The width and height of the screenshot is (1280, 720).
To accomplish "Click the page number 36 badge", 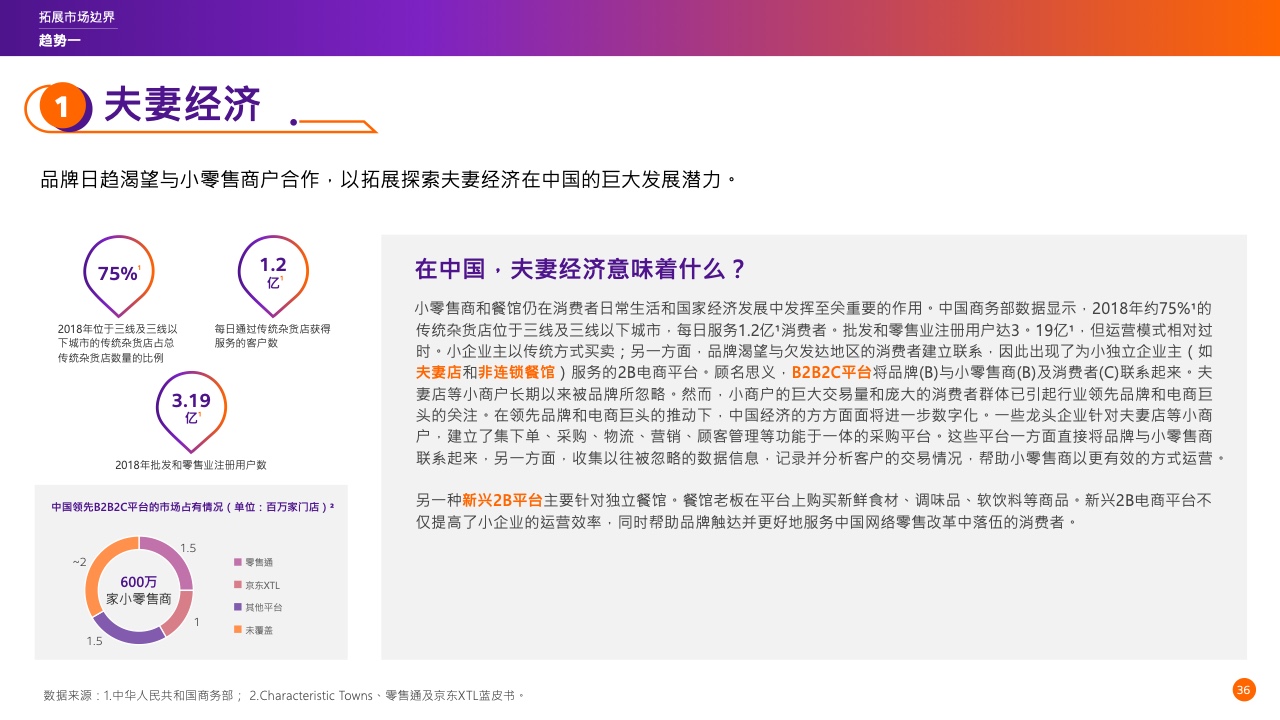I will click(x=1244, y=690).
